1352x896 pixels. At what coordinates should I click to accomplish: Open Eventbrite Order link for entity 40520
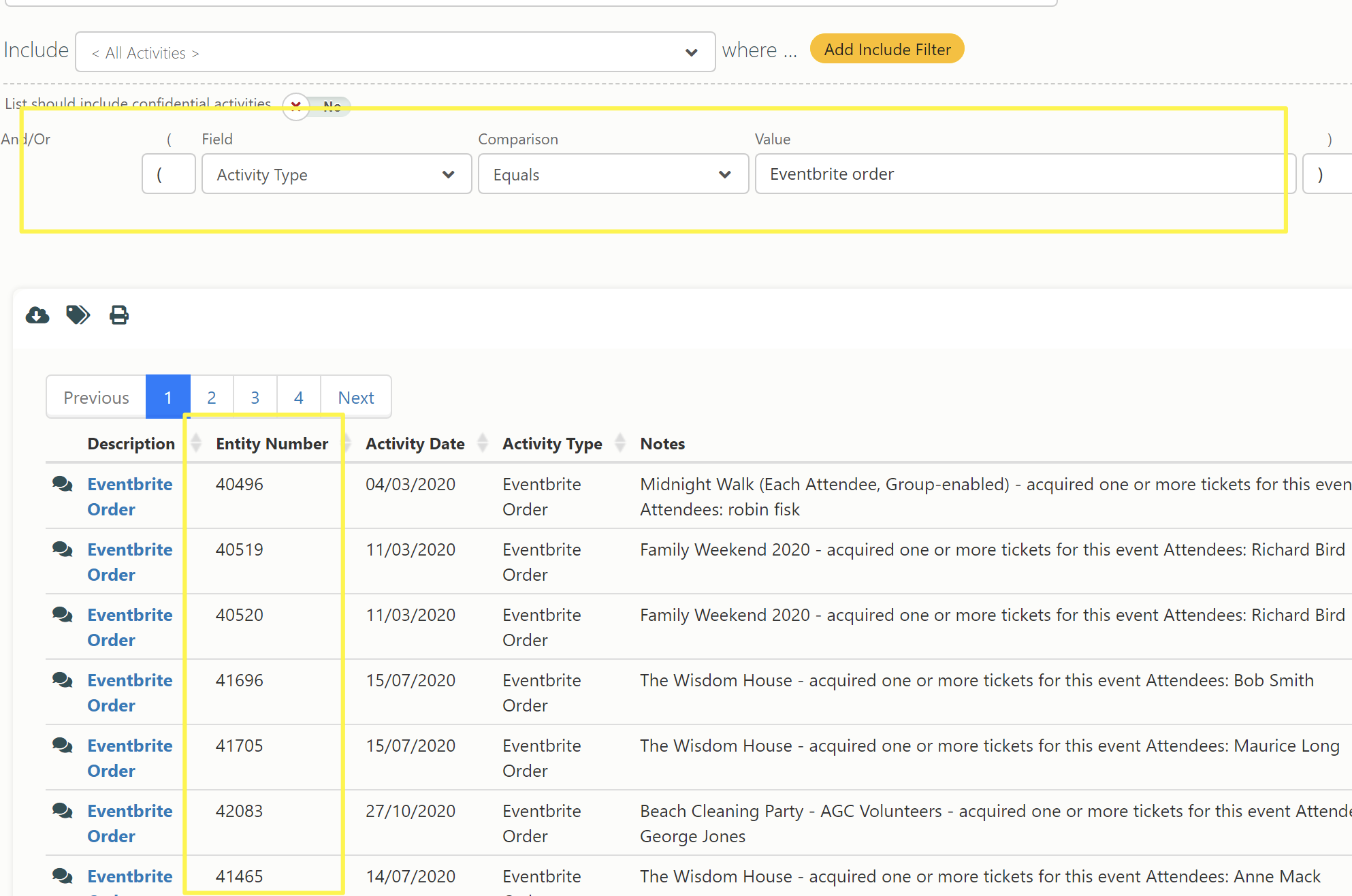click(130, 627)
